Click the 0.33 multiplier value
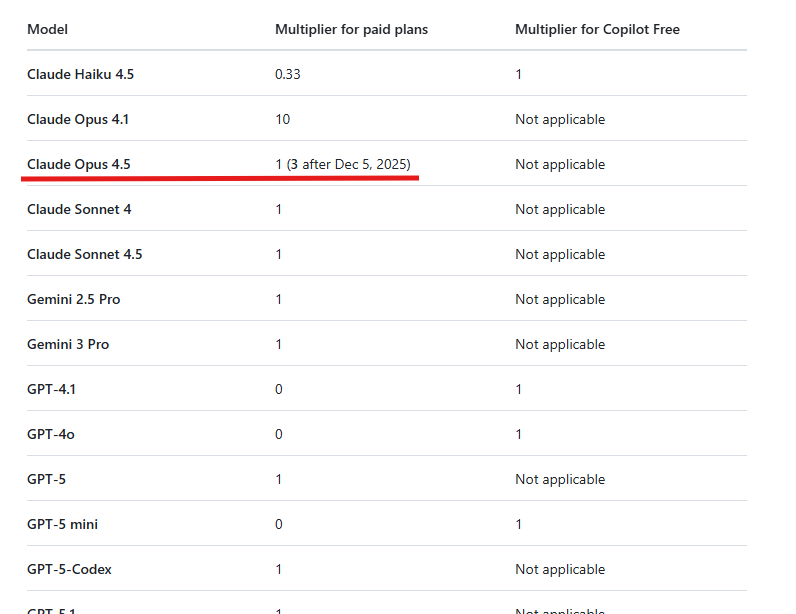796x614 pixels. (287, 74)
